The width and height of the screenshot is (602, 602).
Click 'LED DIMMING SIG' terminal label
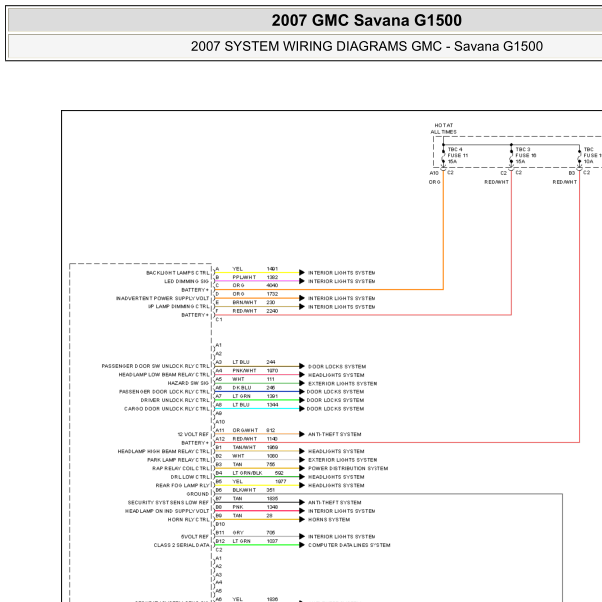tap(187, 281)
